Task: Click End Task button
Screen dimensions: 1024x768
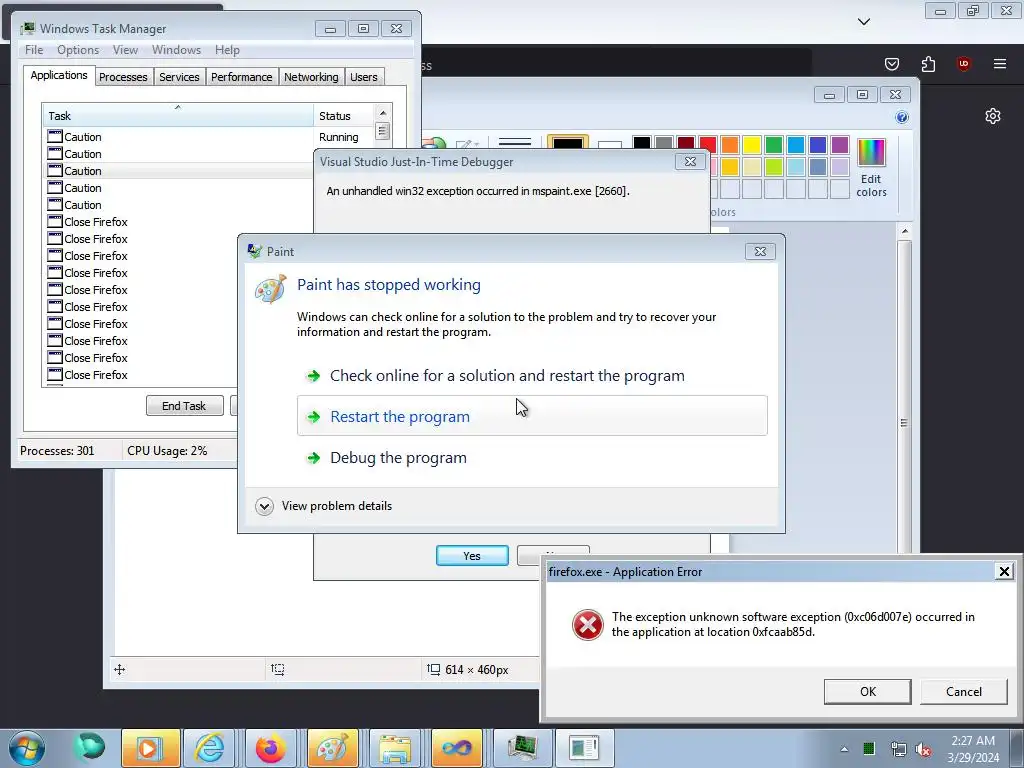Action: [x=184, y=406]
